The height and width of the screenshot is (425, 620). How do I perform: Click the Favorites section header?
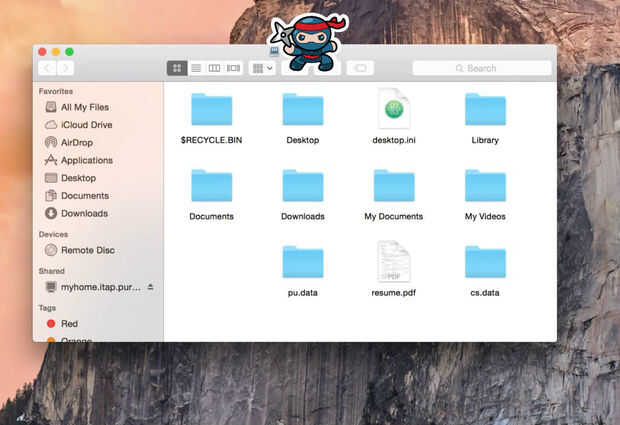click(56, 91)
